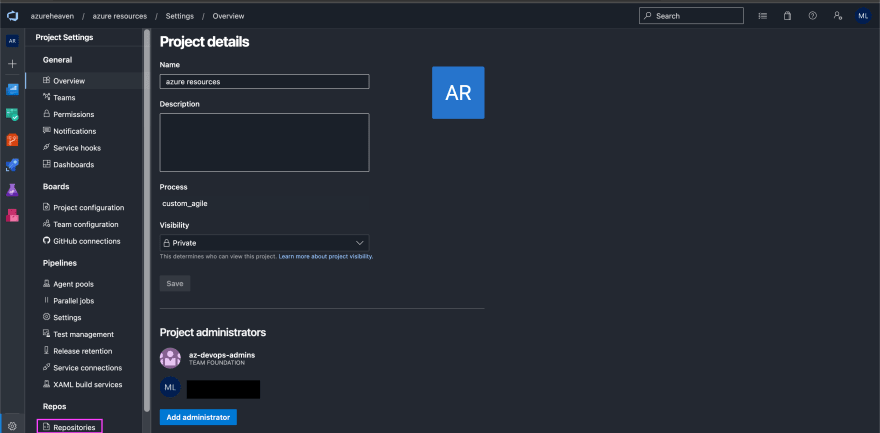Click azure resources in the breadcrumb
Image resolution: width=880 pixels, height=433 pixels.
click(x=120, y=16)
